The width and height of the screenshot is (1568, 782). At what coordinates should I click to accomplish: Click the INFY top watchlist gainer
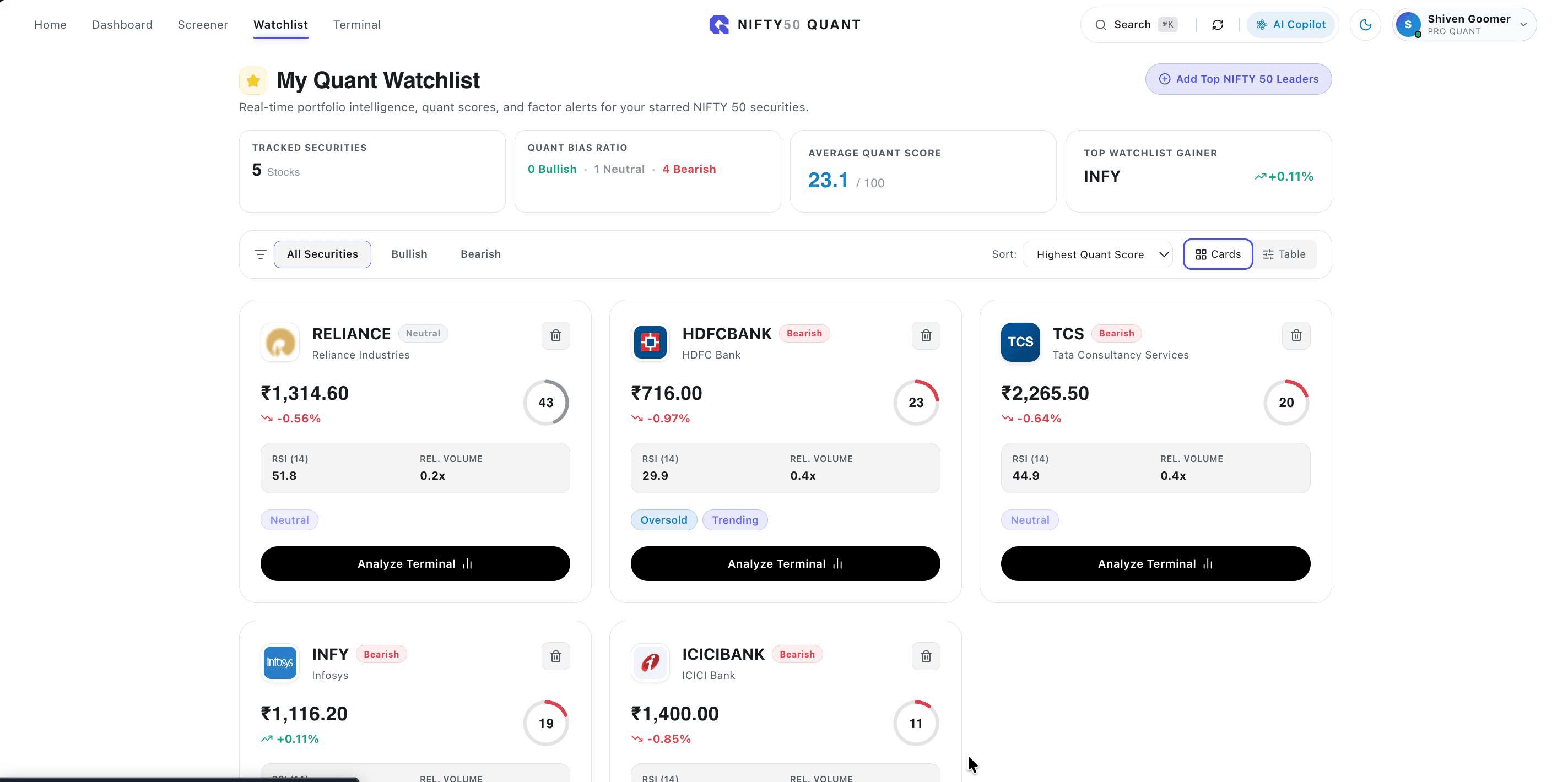tap(1101, 176)
